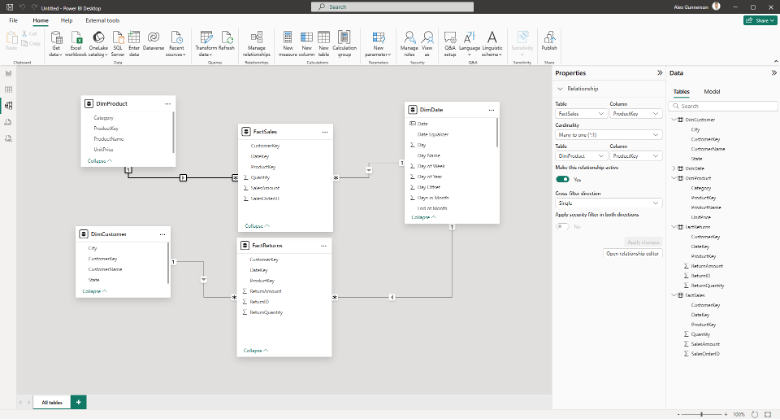Viewport: 780px width, 420px height.
Task: Adjust the zoom slider in status bar
Action: tap(701, 414)
